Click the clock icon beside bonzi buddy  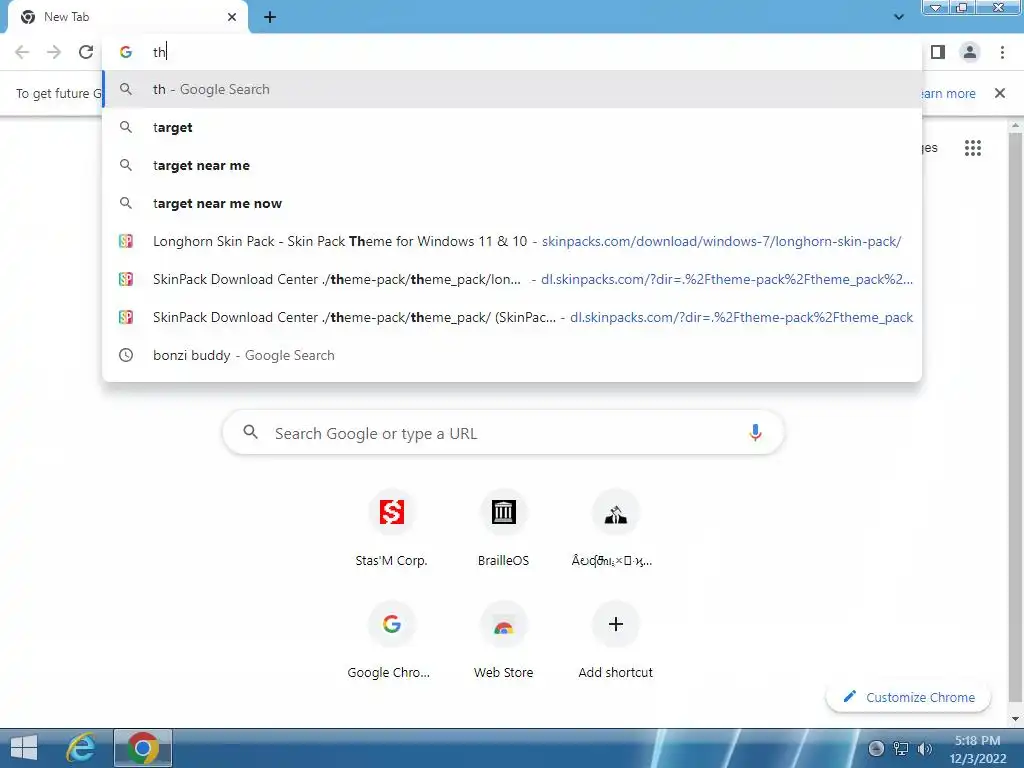126,355
